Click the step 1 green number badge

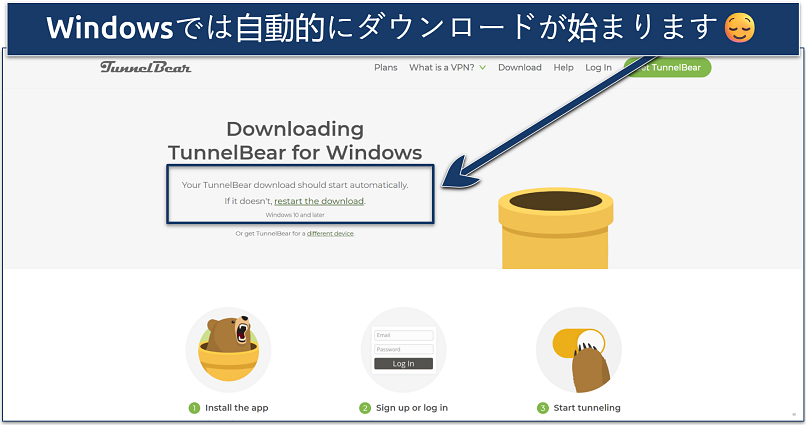[194, 408]
